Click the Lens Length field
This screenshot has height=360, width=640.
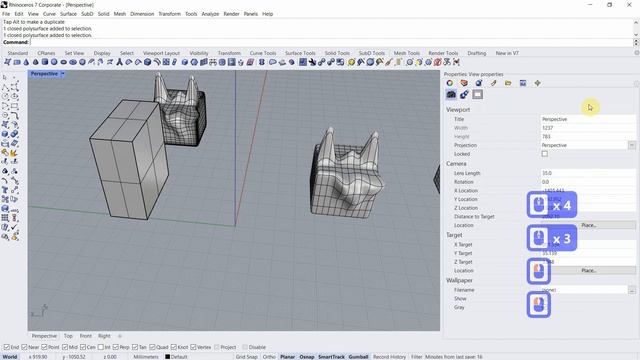point(588,173)
